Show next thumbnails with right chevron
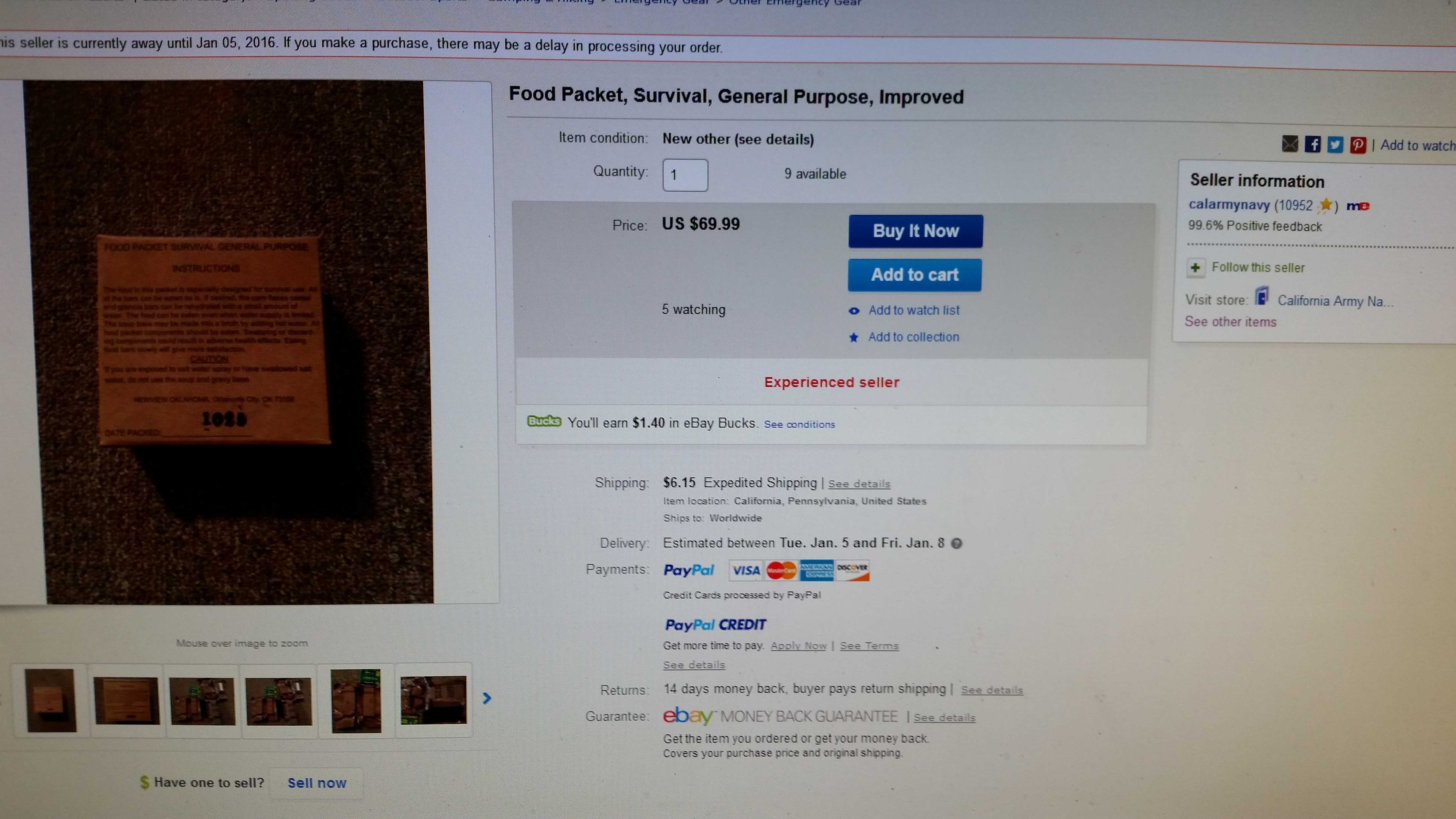Image resolution: width=1456 pixels, height=819 pixels. [x=487, y=699]
